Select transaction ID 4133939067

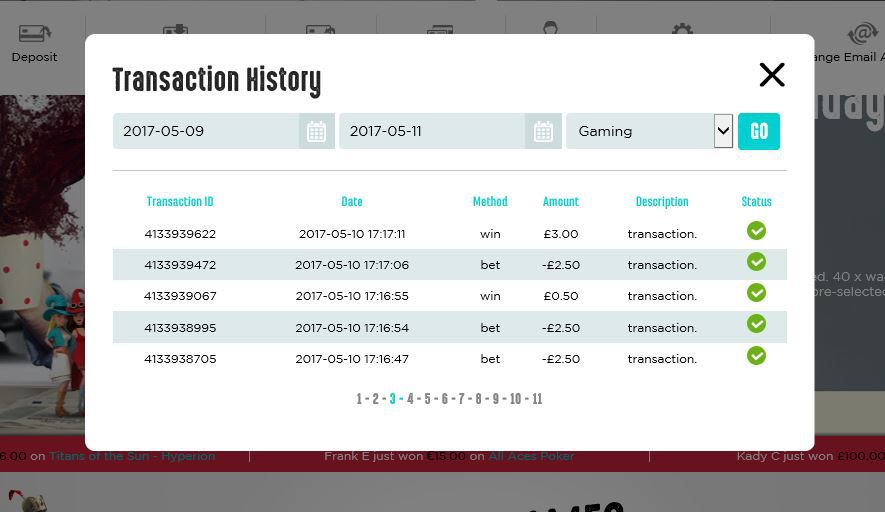(x=180, y=296)
